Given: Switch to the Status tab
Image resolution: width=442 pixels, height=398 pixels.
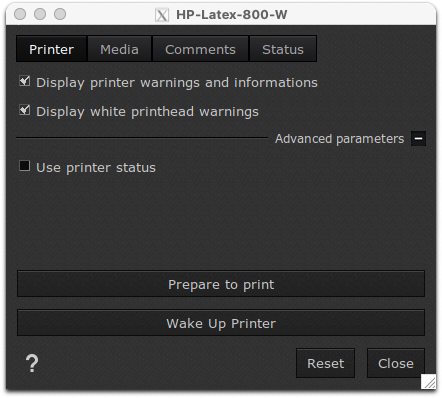Looking at the screenshot, I should pos(283,49).
